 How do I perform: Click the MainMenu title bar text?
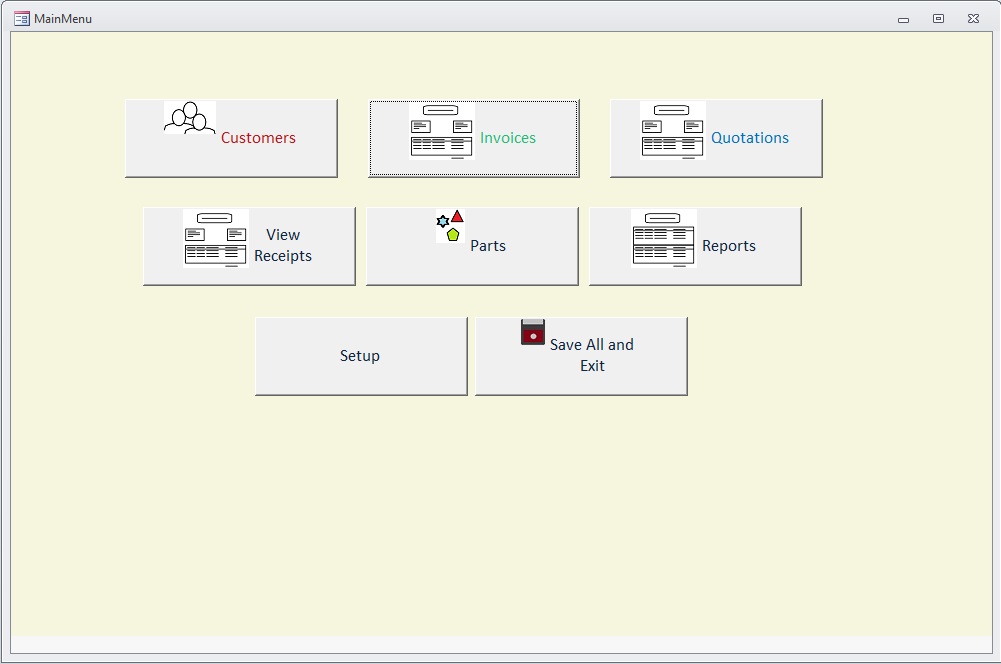click(x=63, y=18)
